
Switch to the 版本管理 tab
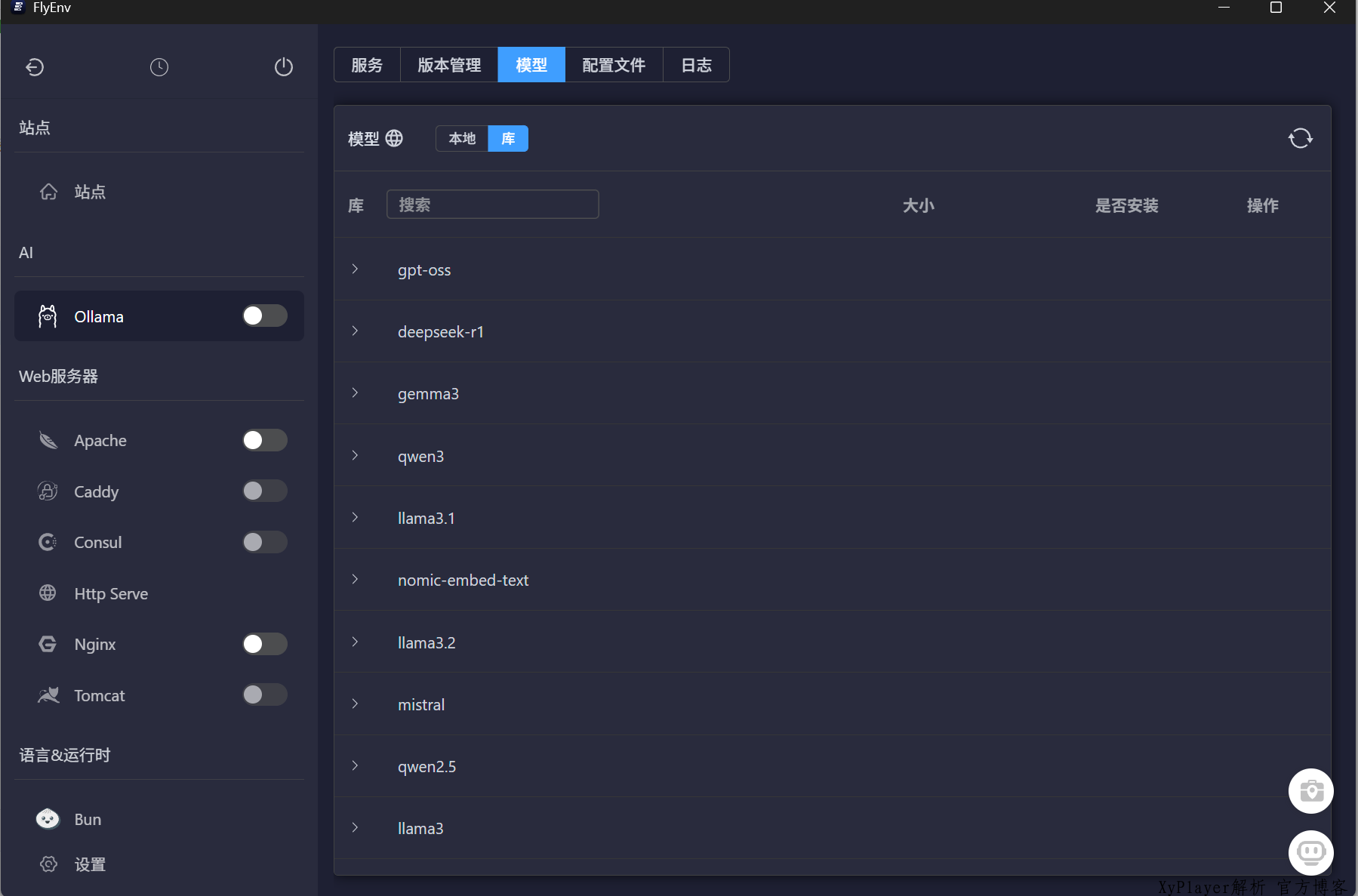449,65
